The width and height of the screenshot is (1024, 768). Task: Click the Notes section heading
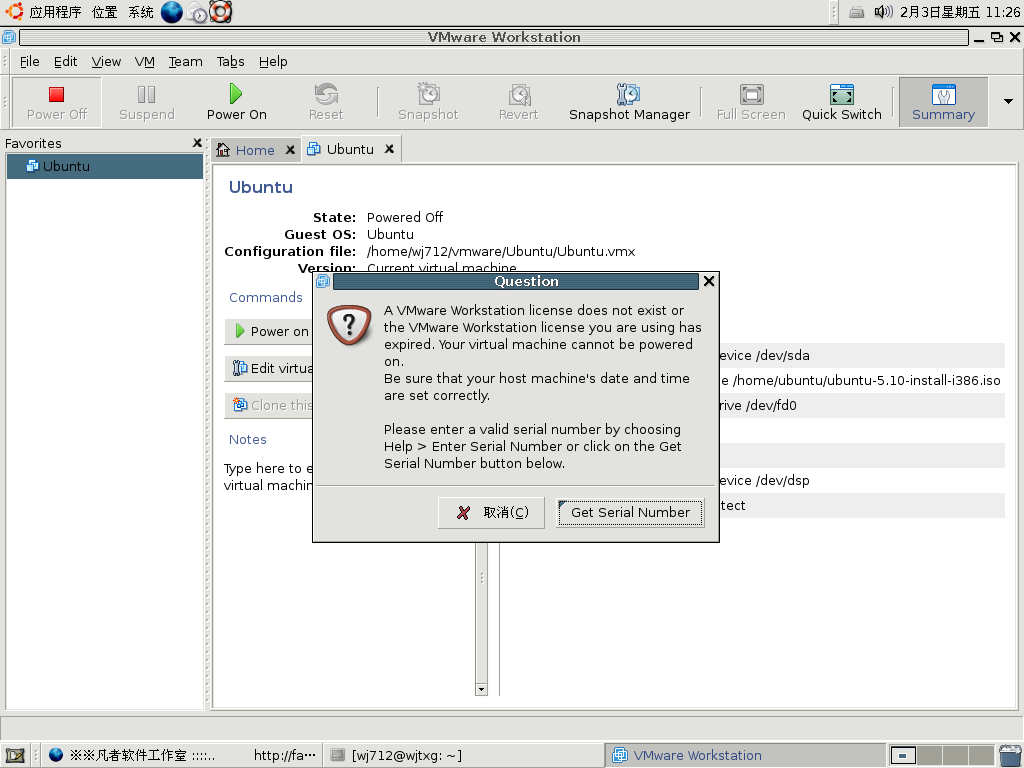pos(248,440)
